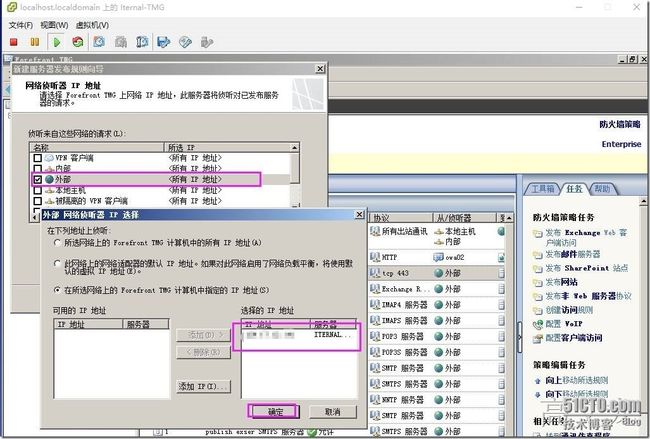Click the 发布邮件服务器 link
This screenshot has width=650, height=439.
coord(573,254)
